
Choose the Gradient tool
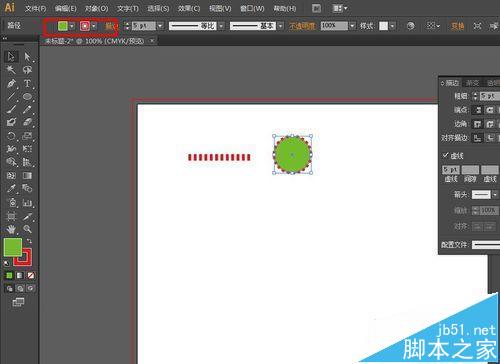tap(27, 175)
